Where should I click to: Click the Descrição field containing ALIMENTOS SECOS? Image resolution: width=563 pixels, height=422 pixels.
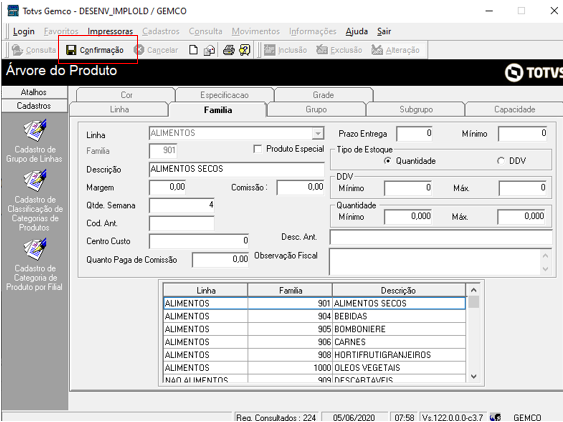237,169
